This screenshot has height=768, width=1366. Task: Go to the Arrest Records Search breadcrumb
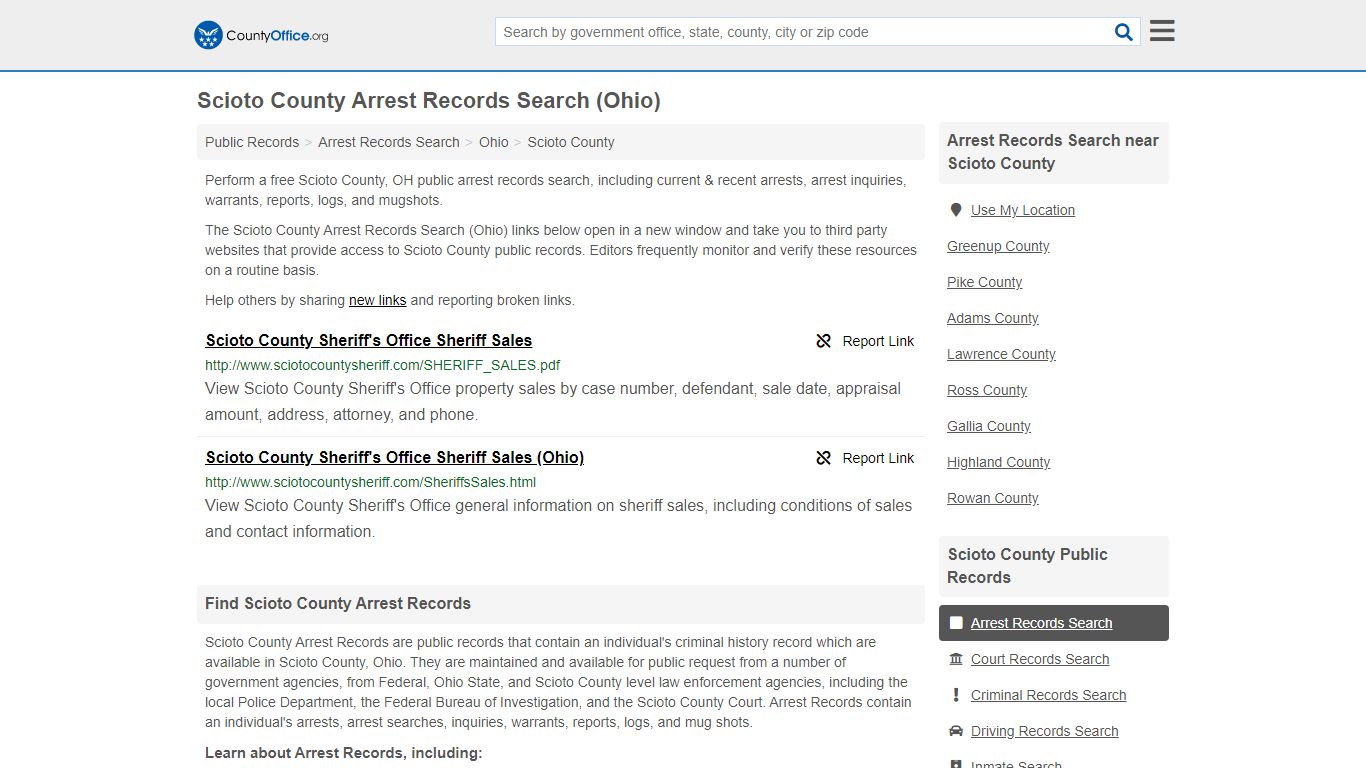click(389, 142)
